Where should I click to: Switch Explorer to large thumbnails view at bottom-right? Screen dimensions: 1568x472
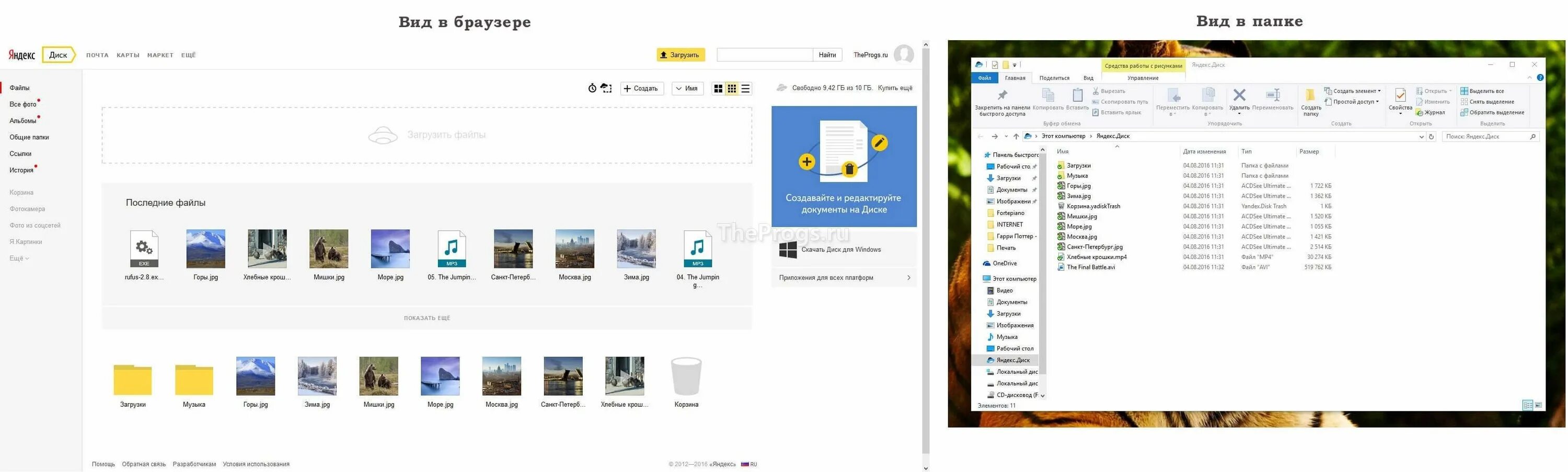1538,405
